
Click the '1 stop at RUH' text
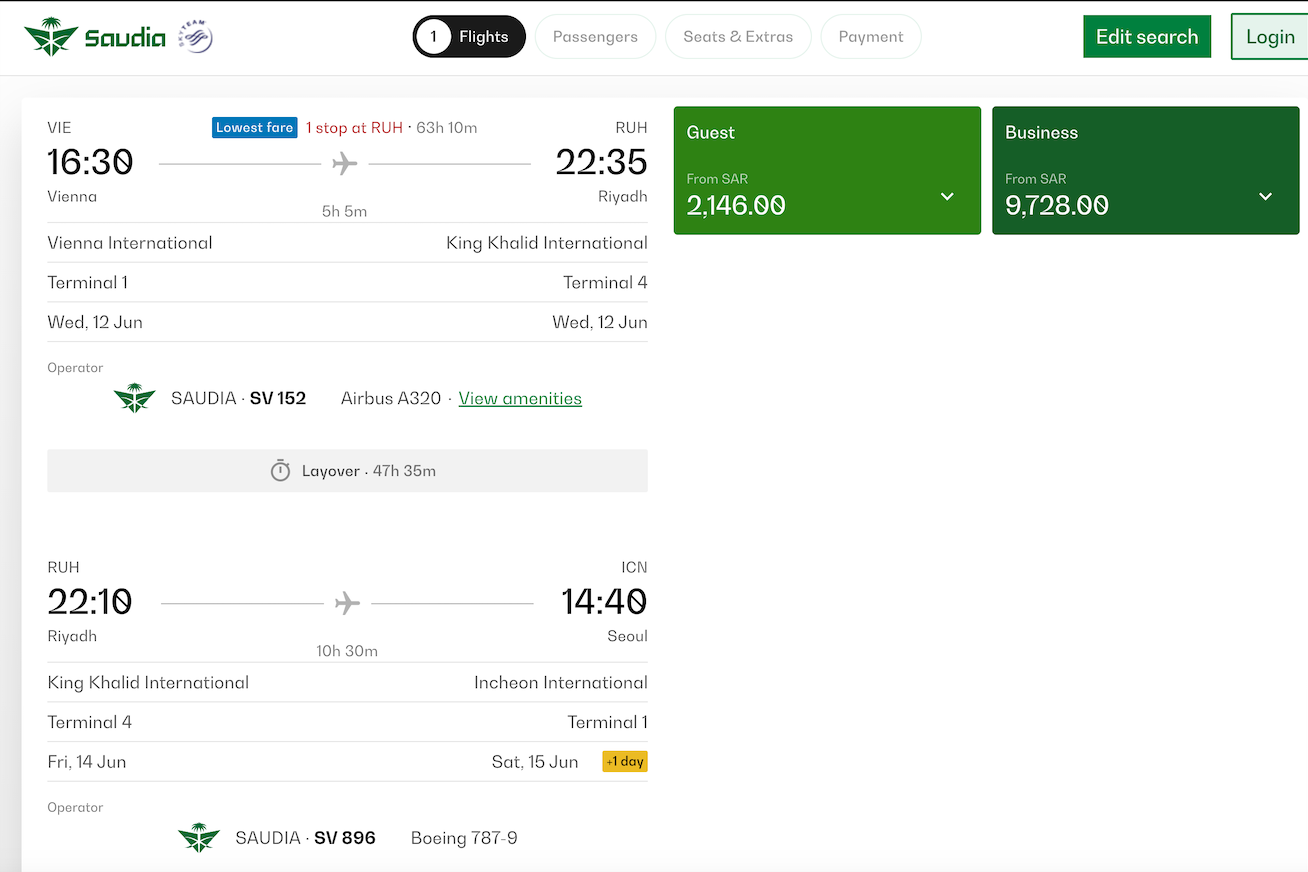pos(354,128)
